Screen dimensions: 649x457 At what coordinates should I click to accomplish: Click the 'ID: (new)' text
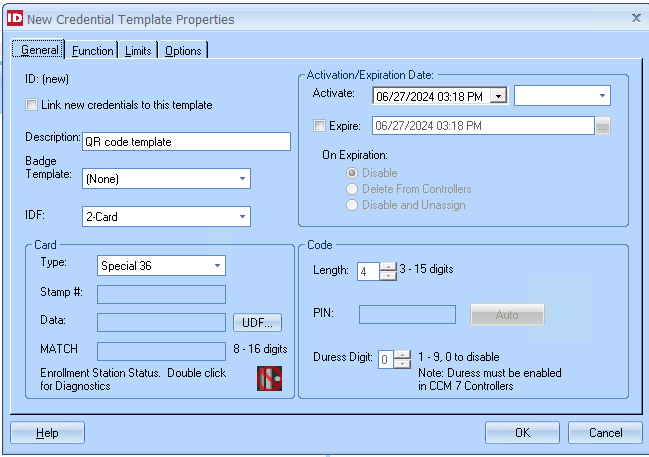[47, 79]
